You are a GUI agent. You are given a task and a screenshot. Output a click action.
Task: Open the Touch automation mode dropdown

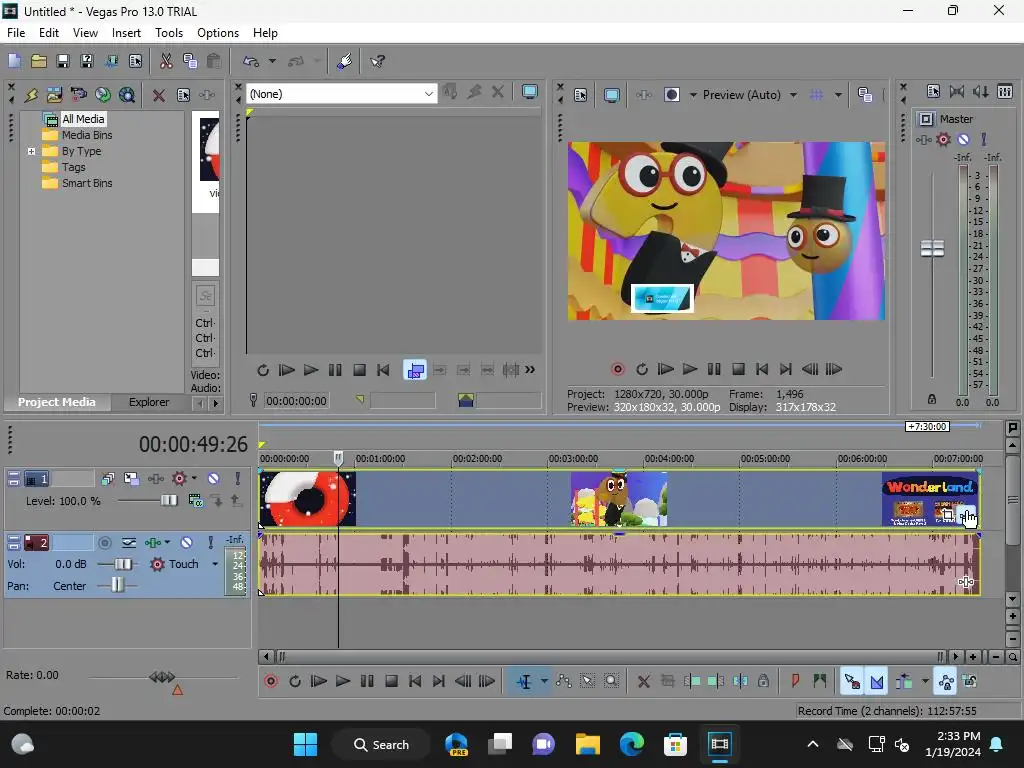(x=215, y=564)
